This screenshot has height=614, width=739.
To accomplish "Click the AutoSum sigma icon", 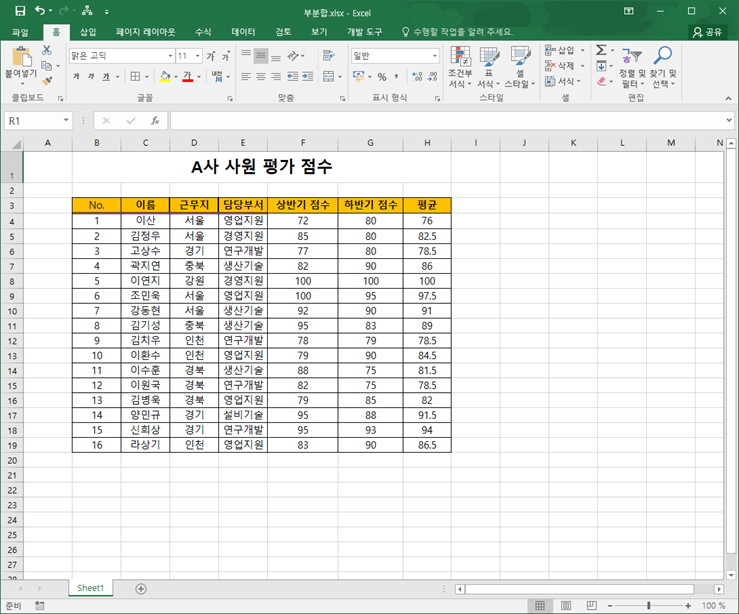I will [601, 50].
